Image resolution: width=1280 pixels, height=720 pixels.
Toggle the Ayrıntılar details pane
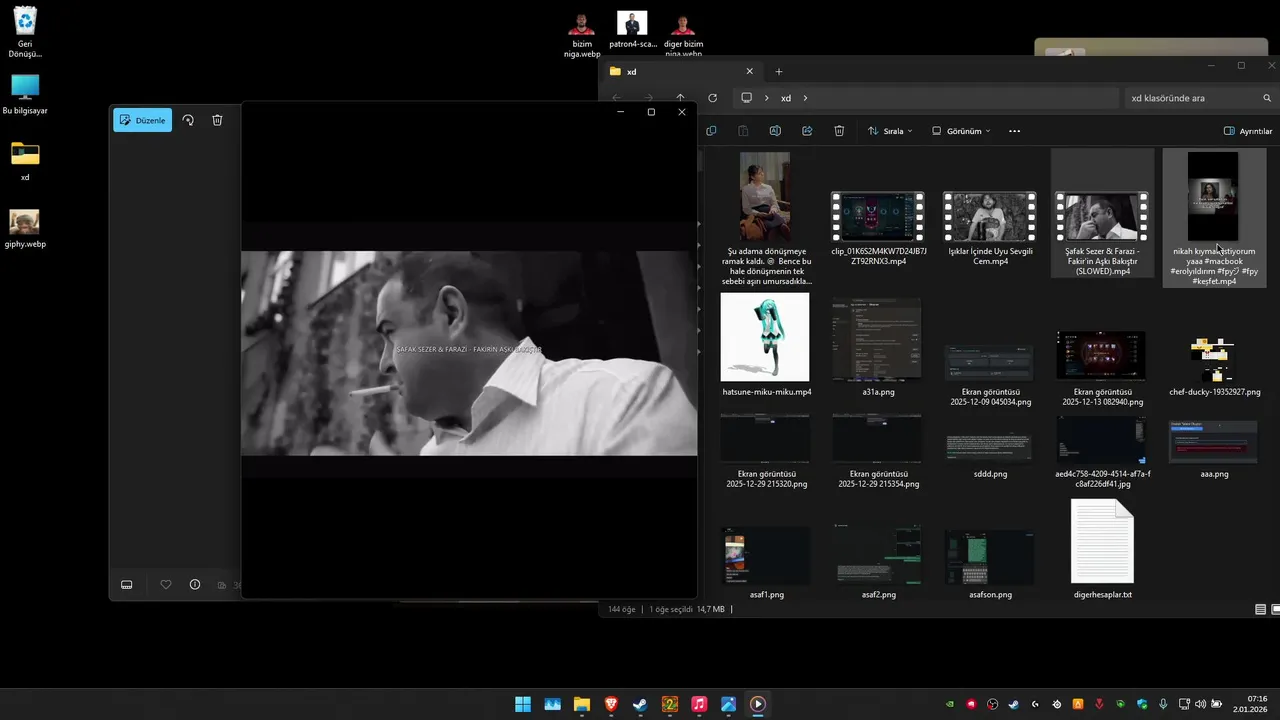coord(1248,131)
